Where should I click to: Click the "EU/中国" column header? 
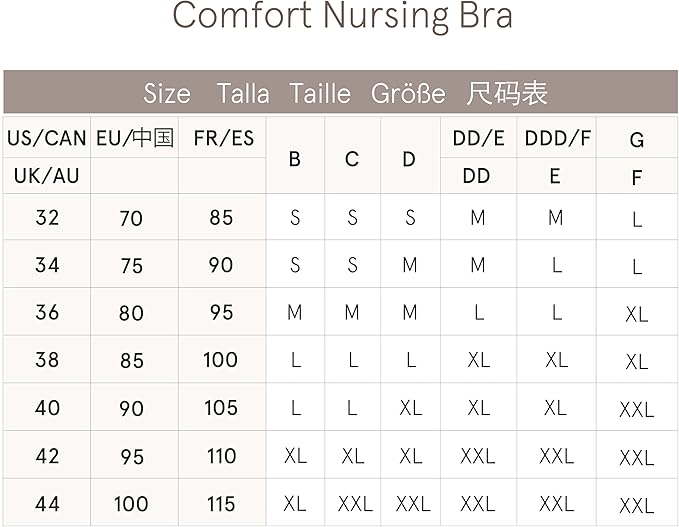click(134, 138)
